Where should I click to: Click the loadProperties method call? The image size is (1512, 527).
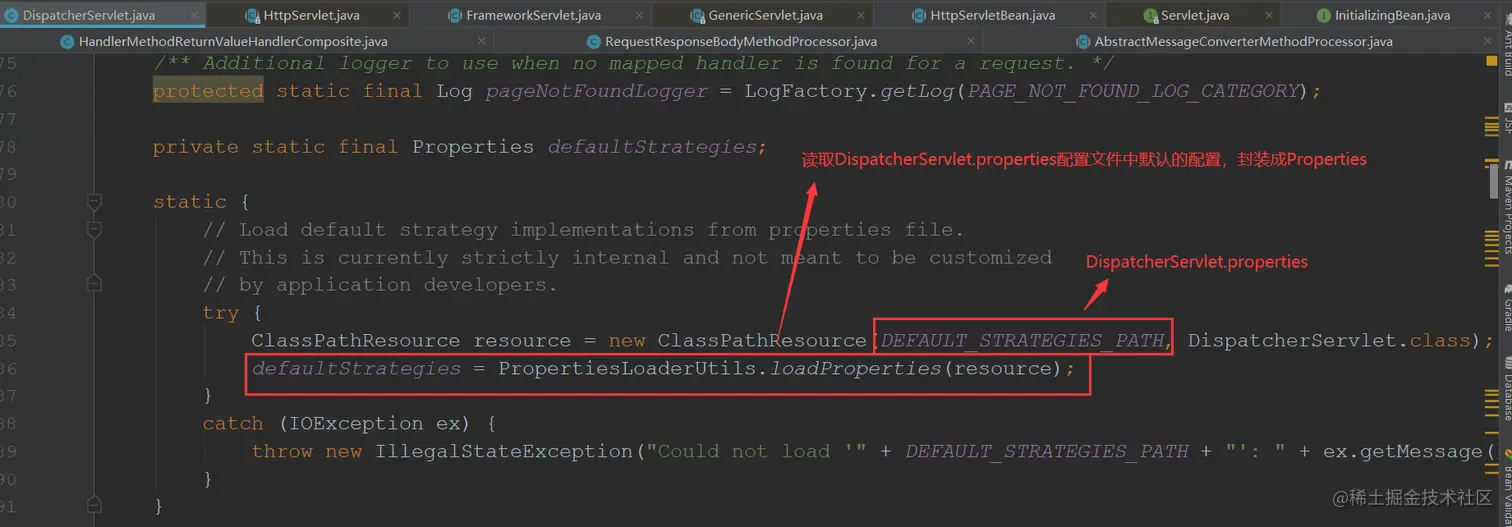point(855,369)
